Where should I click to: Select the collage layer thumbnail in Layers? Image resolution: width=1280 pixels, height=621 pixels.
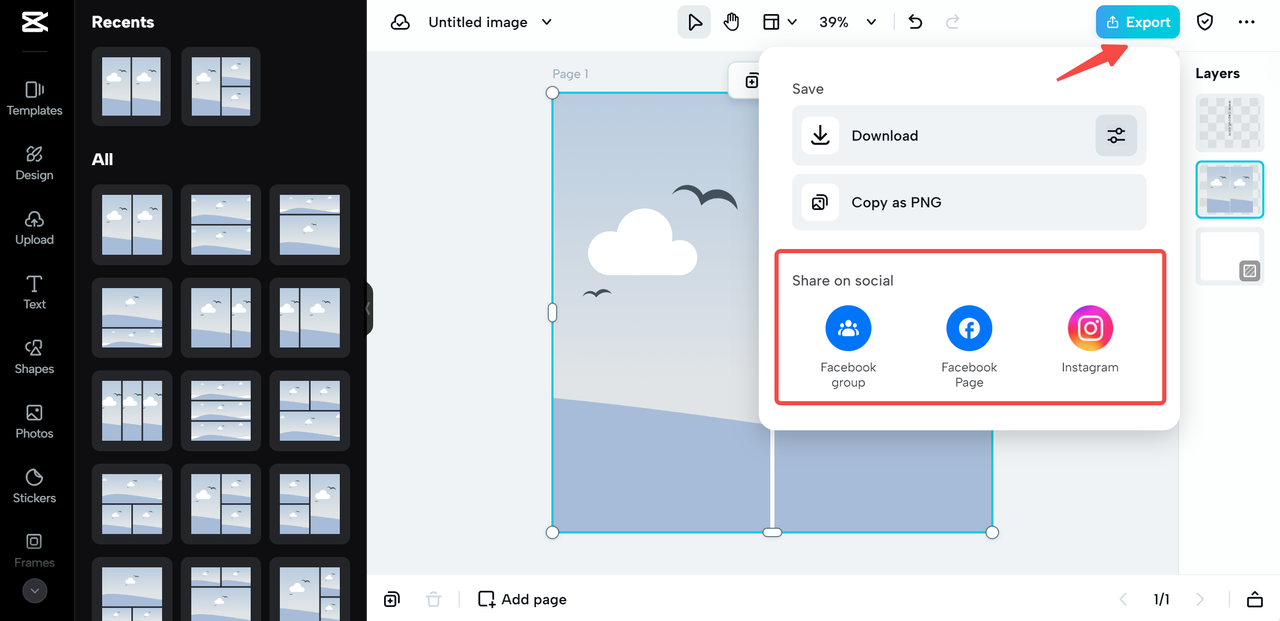click(x=1230, y=189)
